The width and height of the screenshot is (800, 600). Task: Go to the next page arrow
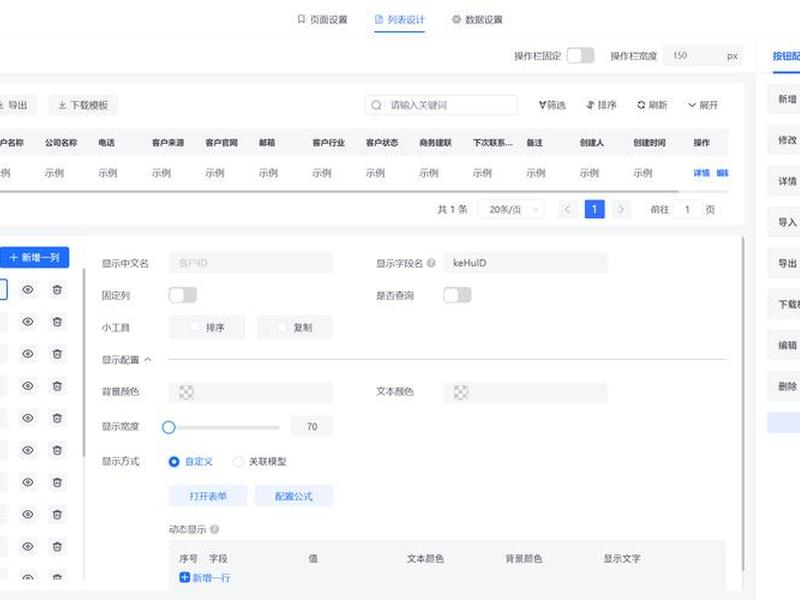(621, 209)
